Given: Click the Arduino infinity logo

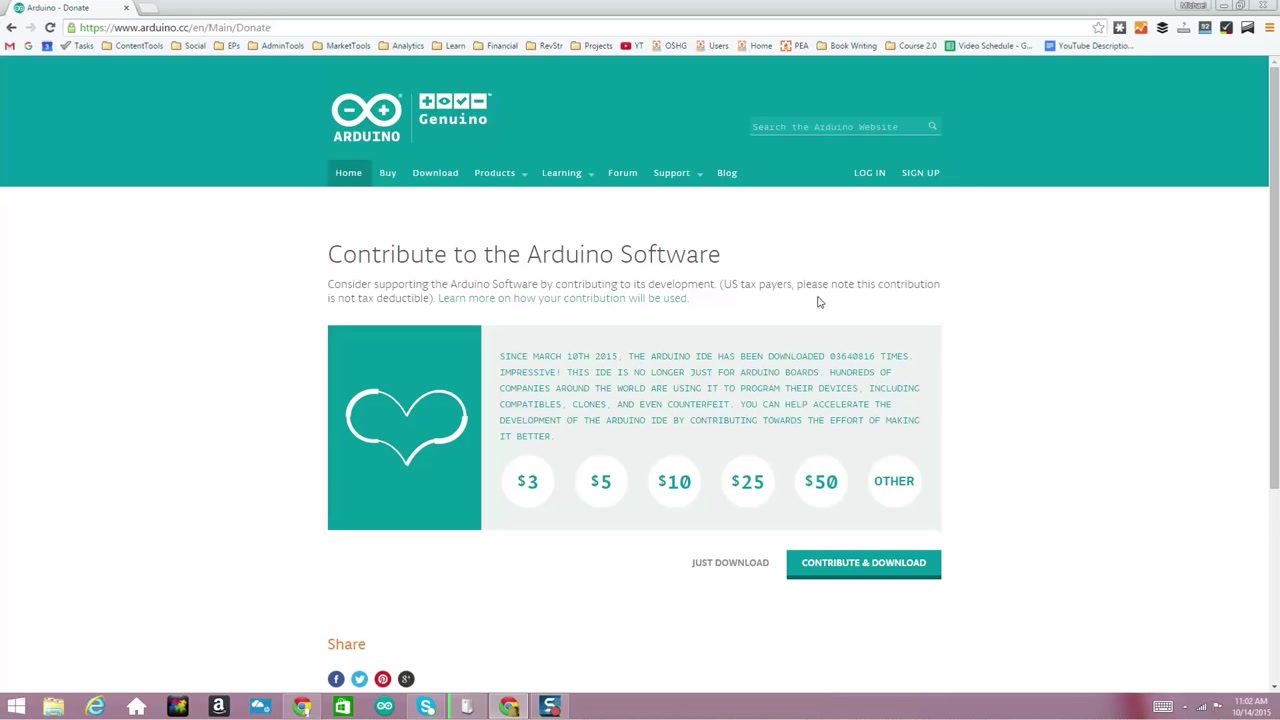Looking at the screenshot, I should pos(366,118).
